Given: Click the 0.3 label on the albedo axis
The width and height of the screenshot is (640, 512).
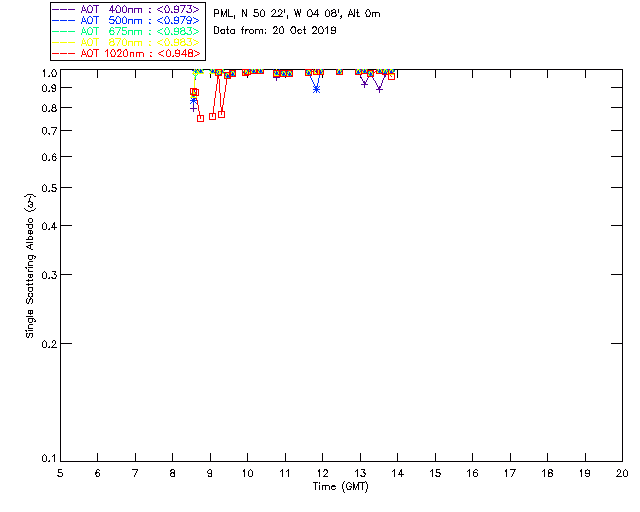Looking at the screenshot, I should (x=49, y=275).
